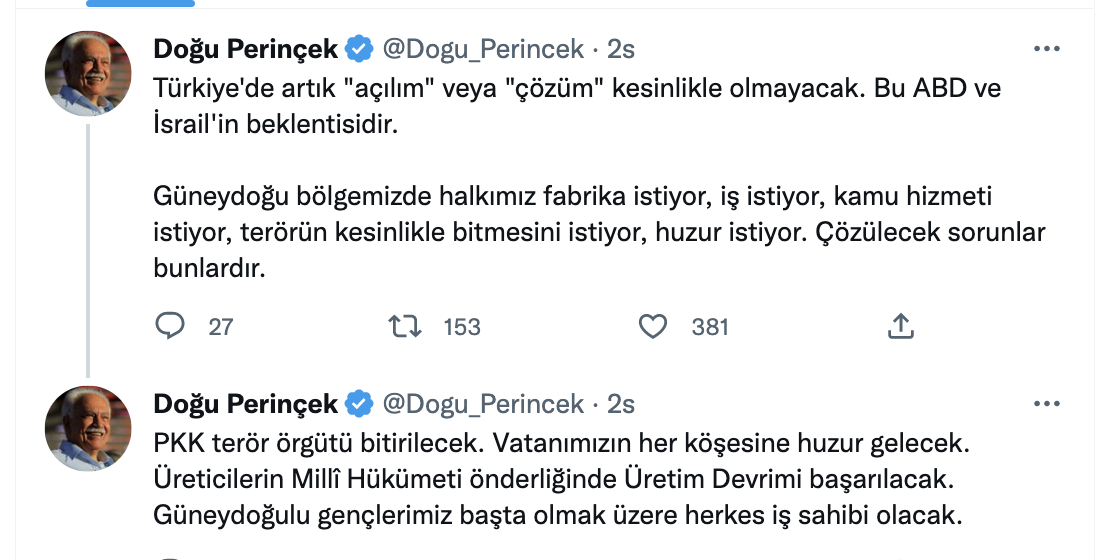Open the first tweet's "2s" timestamp

621,48
